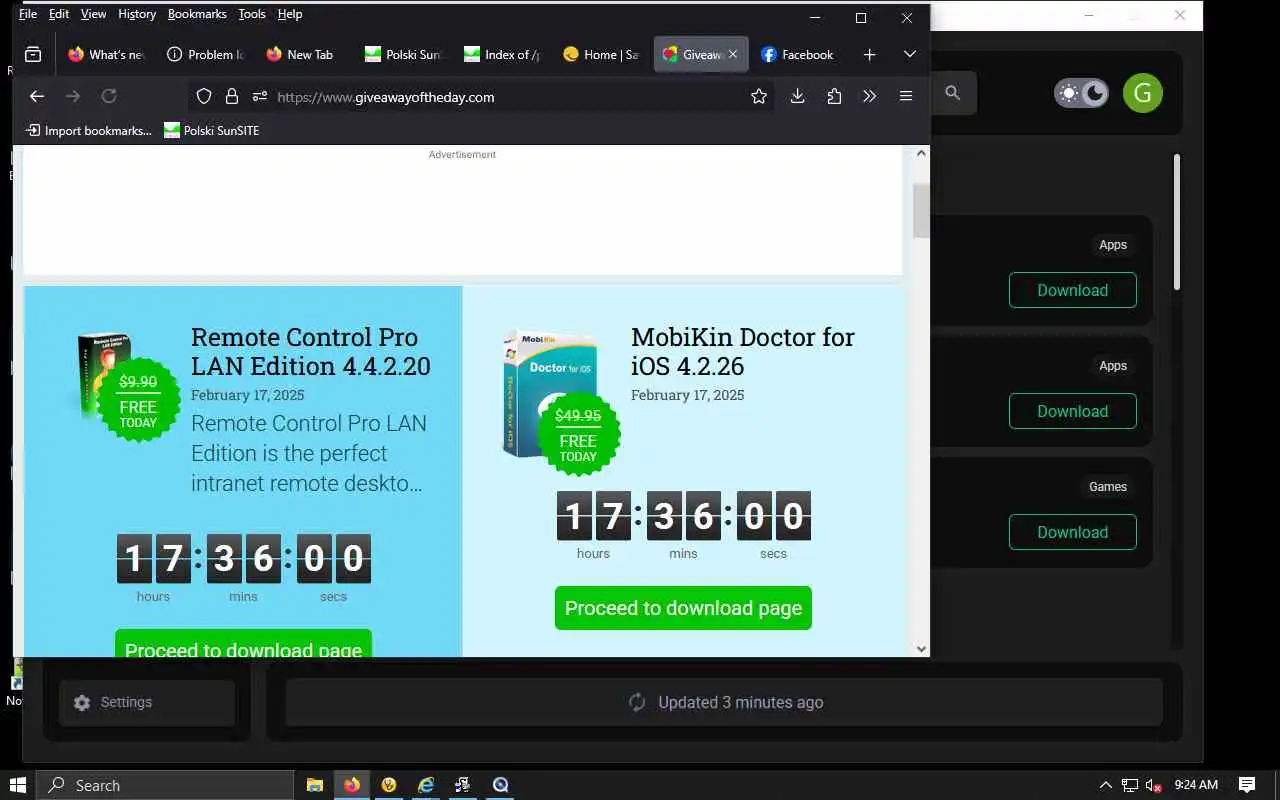This screenshot has height=800, width=1280.
Task: Open site permissions icon in address bar
Action: 260,96
